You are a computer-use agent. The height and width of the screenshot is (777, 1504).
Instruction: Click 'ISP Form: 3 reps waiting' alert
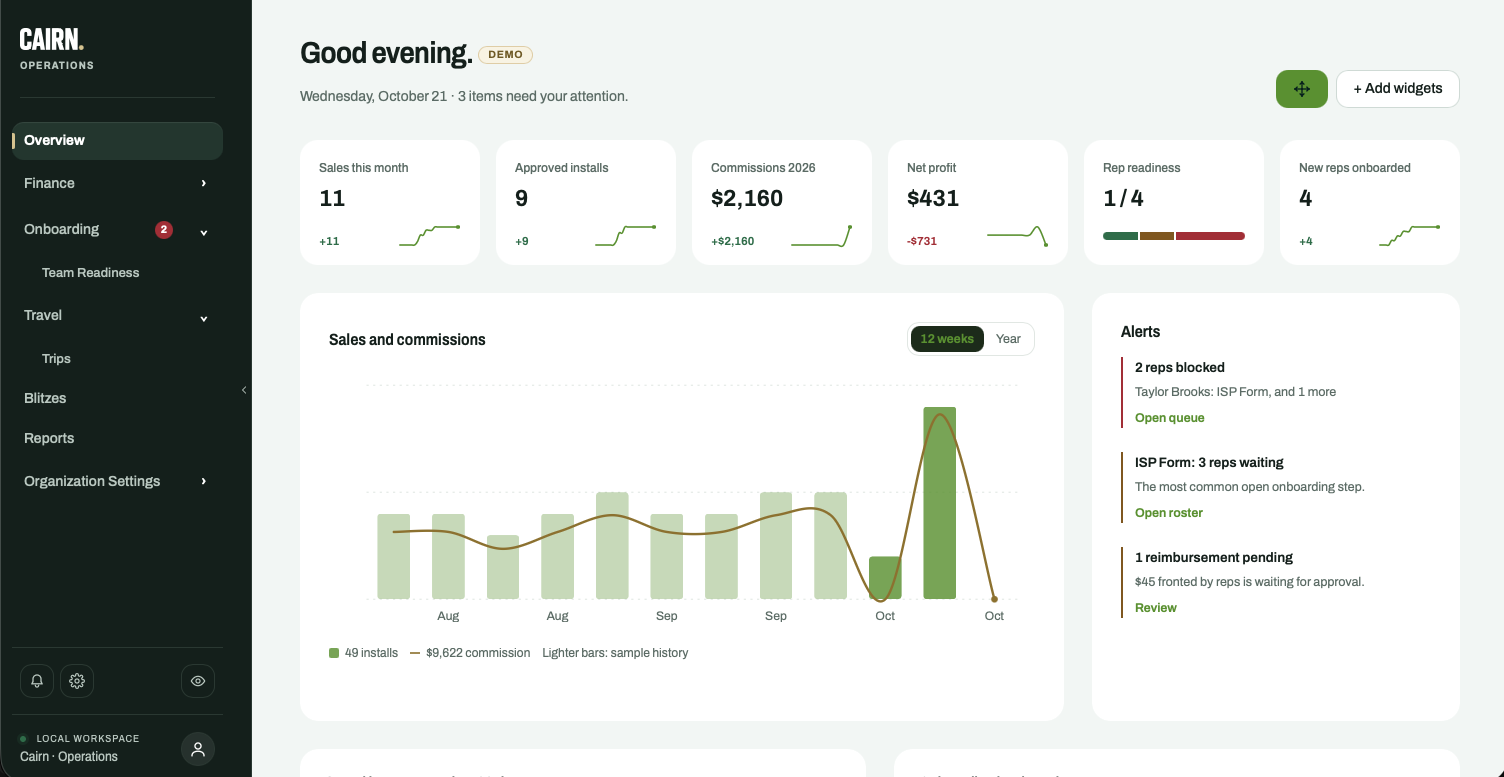(x=1209, y=463)
